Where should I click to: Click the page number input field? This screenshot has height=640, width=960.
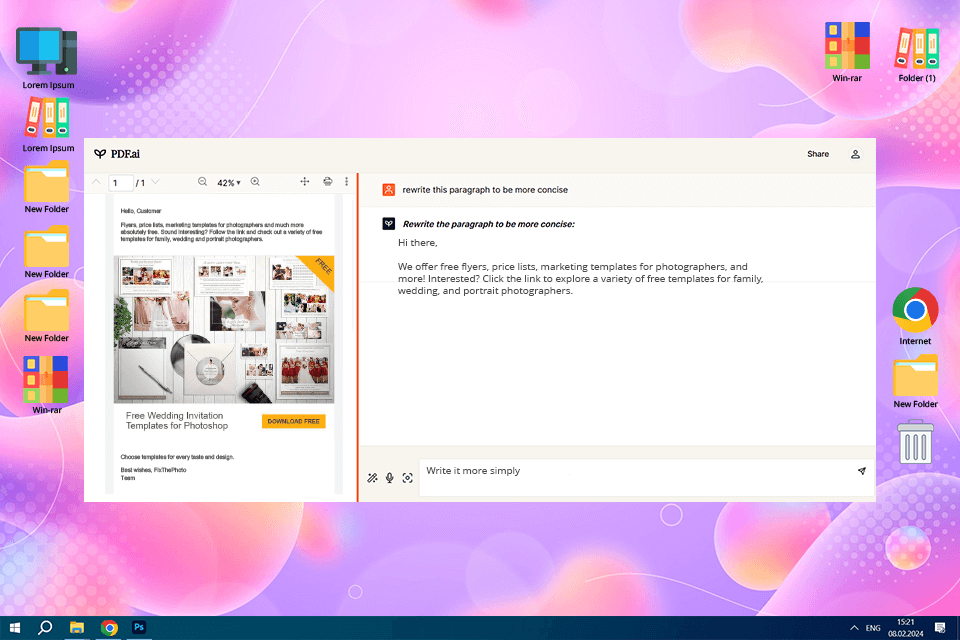121,183
